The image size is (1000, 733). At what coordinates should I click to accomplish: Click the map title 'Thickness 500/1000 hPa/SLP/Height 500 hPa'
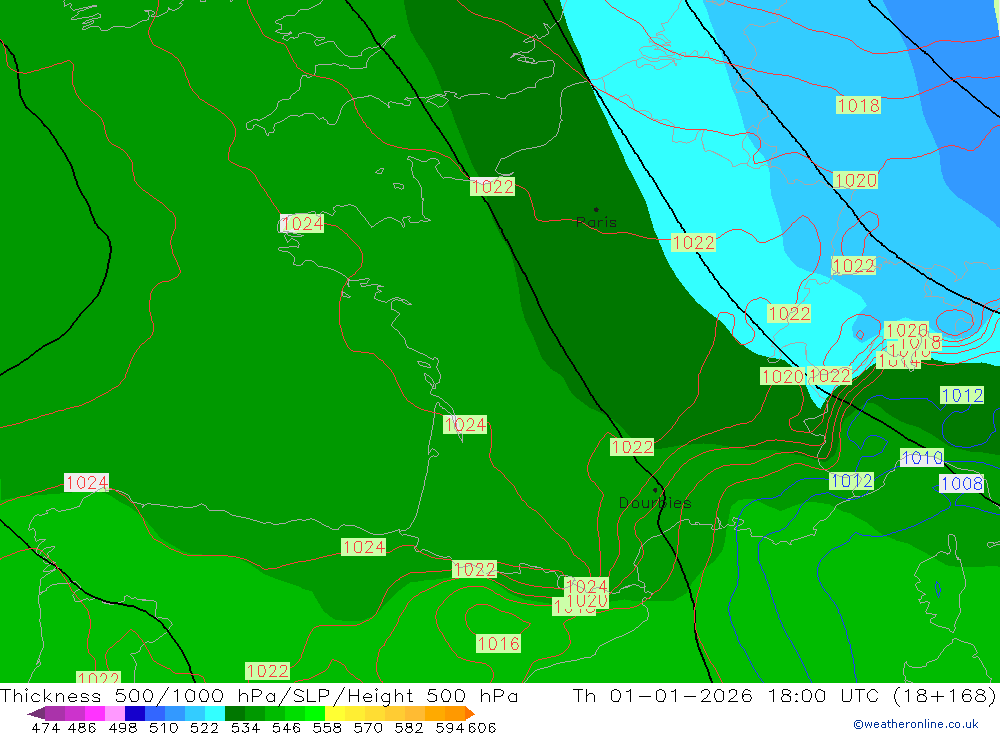pos(259,695)
